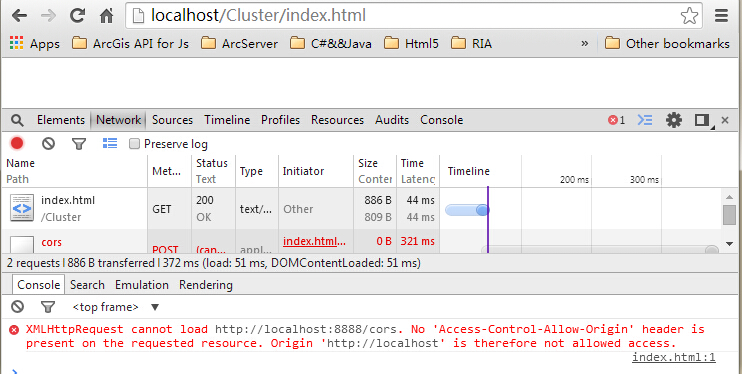Click the DevTools search magnifier icon
This screenshot has height=374, width=742.
(17, 120)
